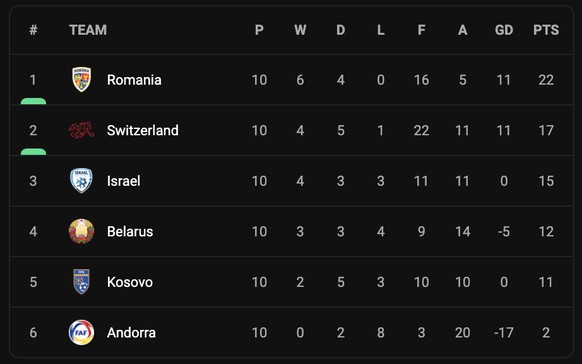Viewport: 582px width, 364px height.
Task: Click the W wins column header
Action: tap(300, 30)
